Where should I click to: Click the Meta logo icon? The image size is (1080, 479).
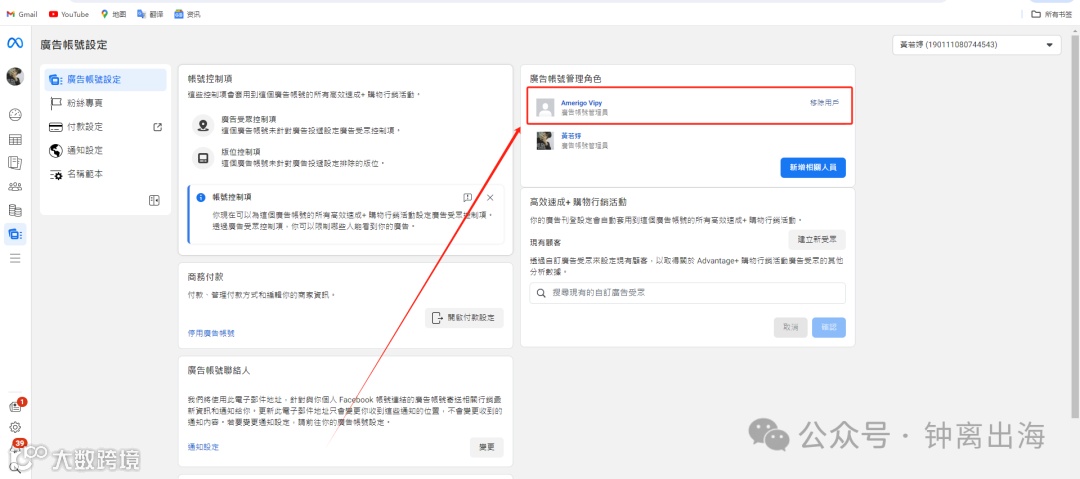15,43
